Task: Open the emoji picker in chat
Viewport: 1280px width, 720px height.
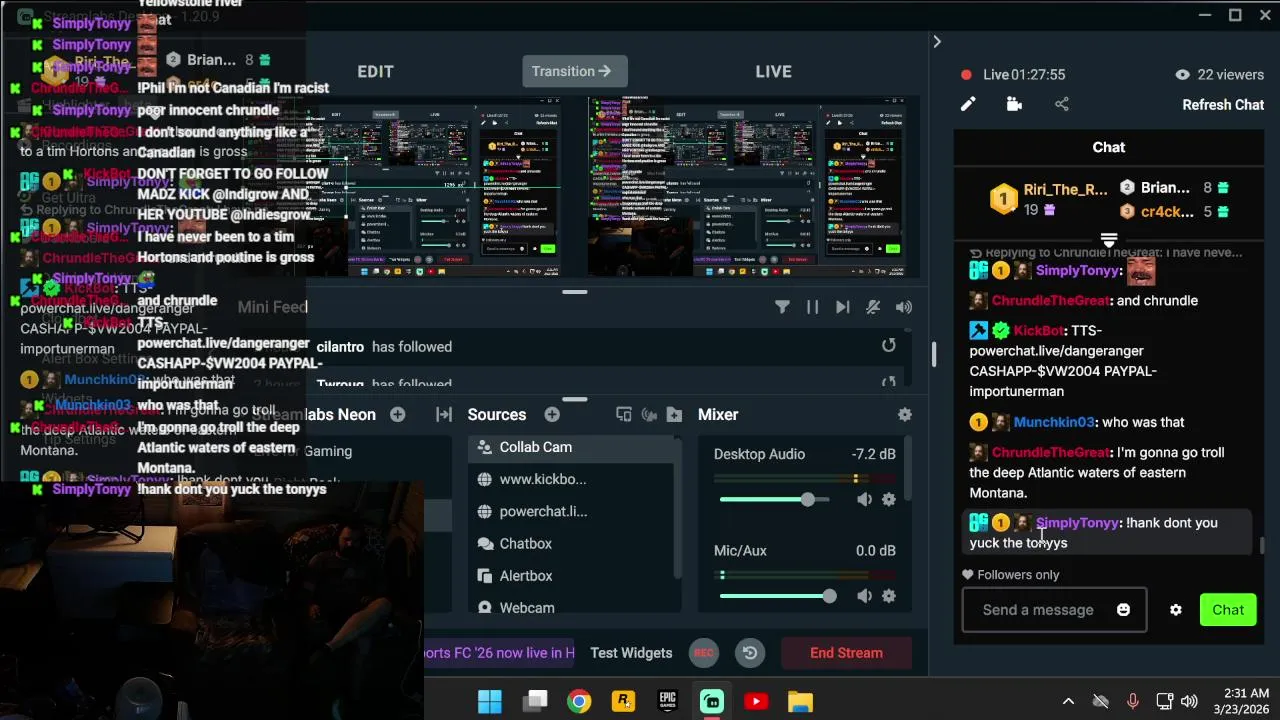Action: 1123,610
